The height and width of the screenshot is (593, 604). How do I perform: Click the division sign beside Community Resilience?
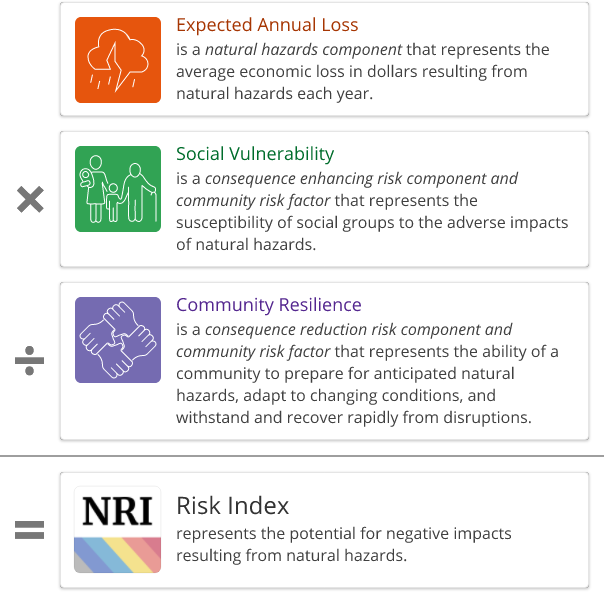[31, 361]
